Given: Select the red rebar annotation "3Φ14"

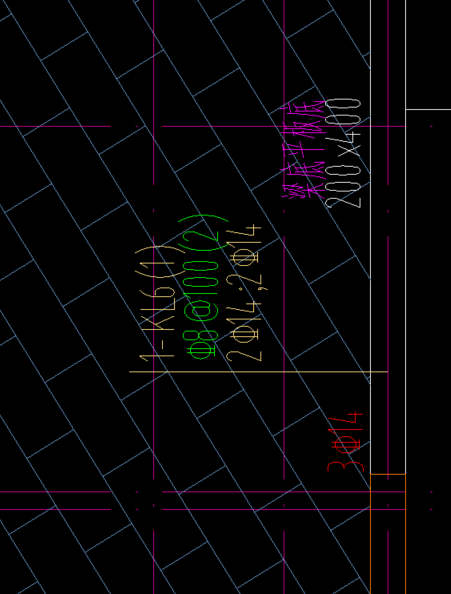Looking at the screenshot, I should [345, 442].
